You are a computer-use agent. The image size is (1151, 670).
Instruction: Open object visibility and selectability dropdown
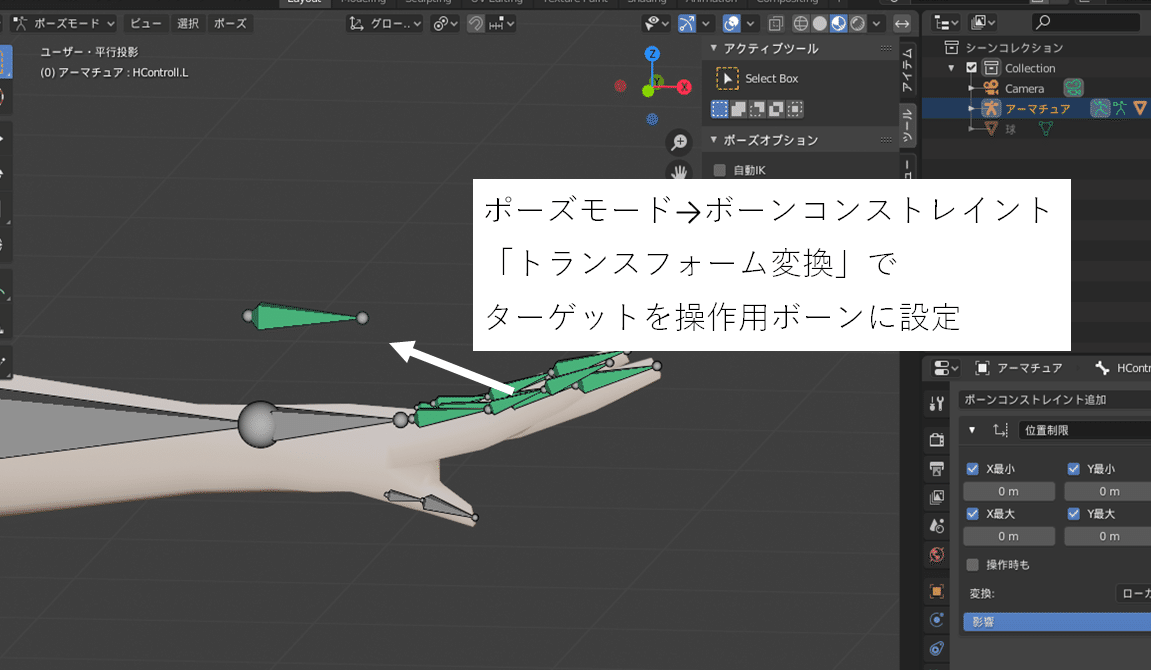pyautogui.click(x=656, y=23)
